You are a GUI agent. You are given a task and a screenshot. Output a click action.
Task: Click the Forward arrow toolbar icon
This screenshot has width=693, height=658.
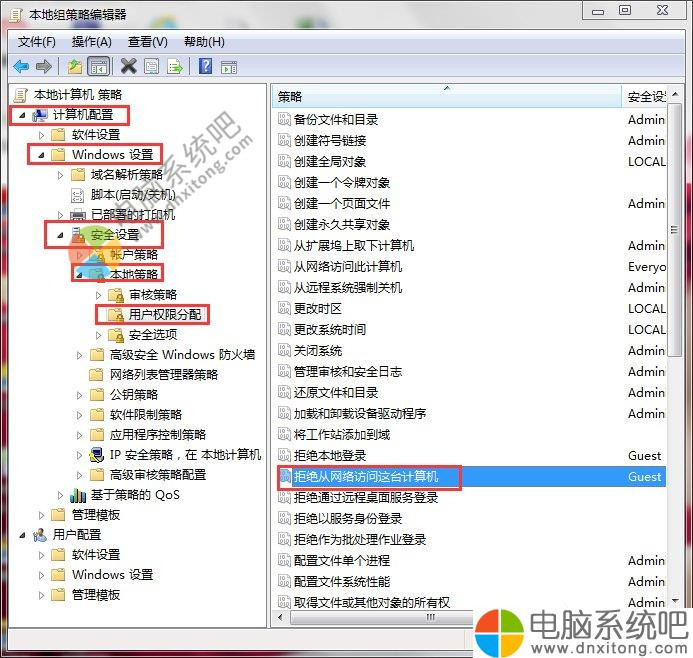(x=43, y=67)
